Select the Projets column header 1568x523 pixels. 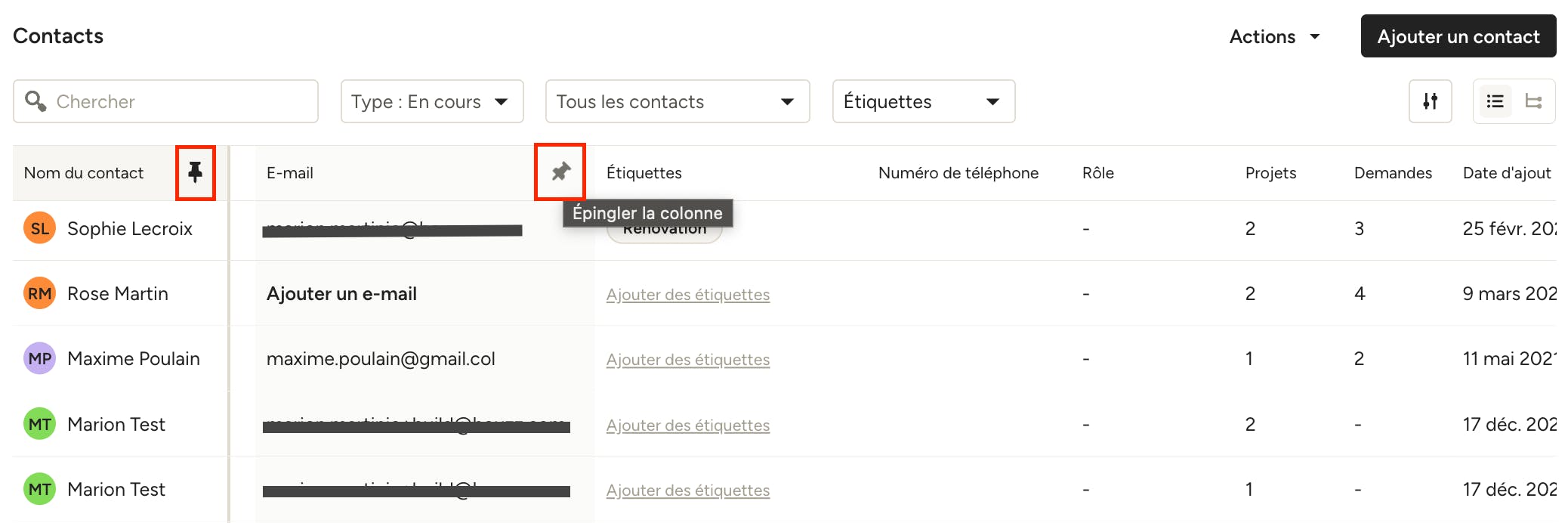[1270, 173]
